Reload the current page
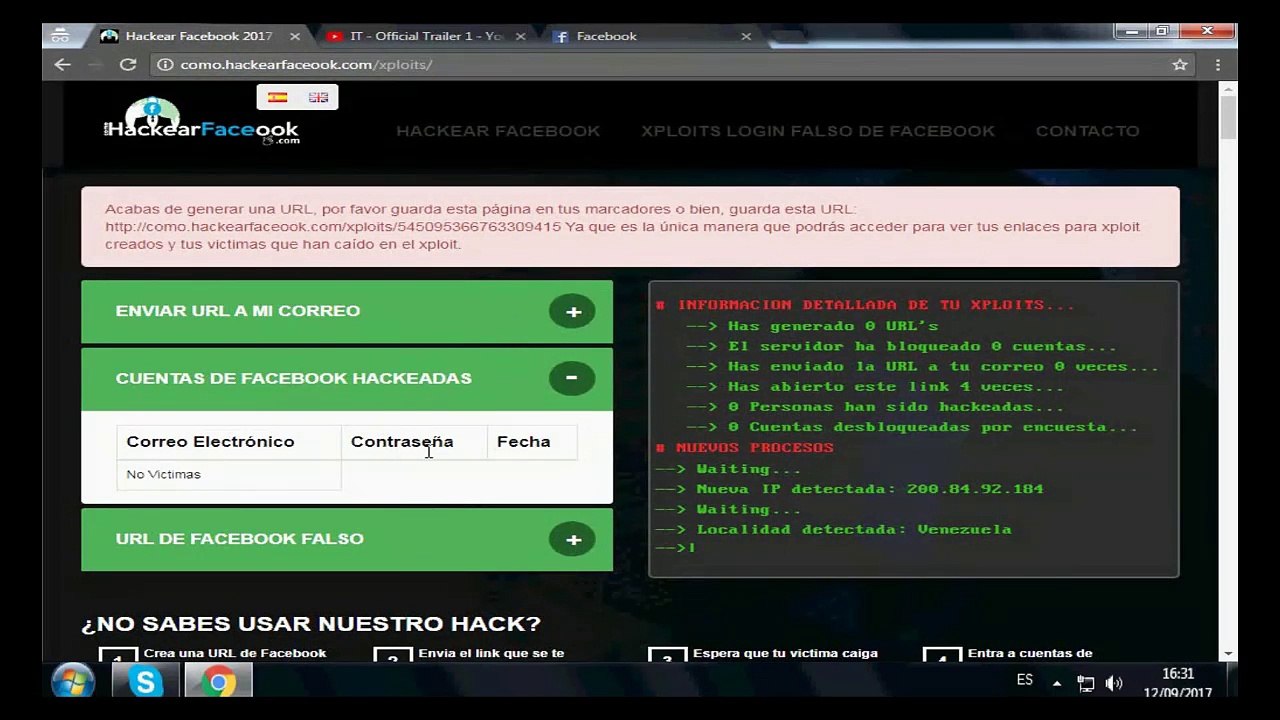Image resolution: width=1280 pixels, height=720 pixels. (128, 64)
